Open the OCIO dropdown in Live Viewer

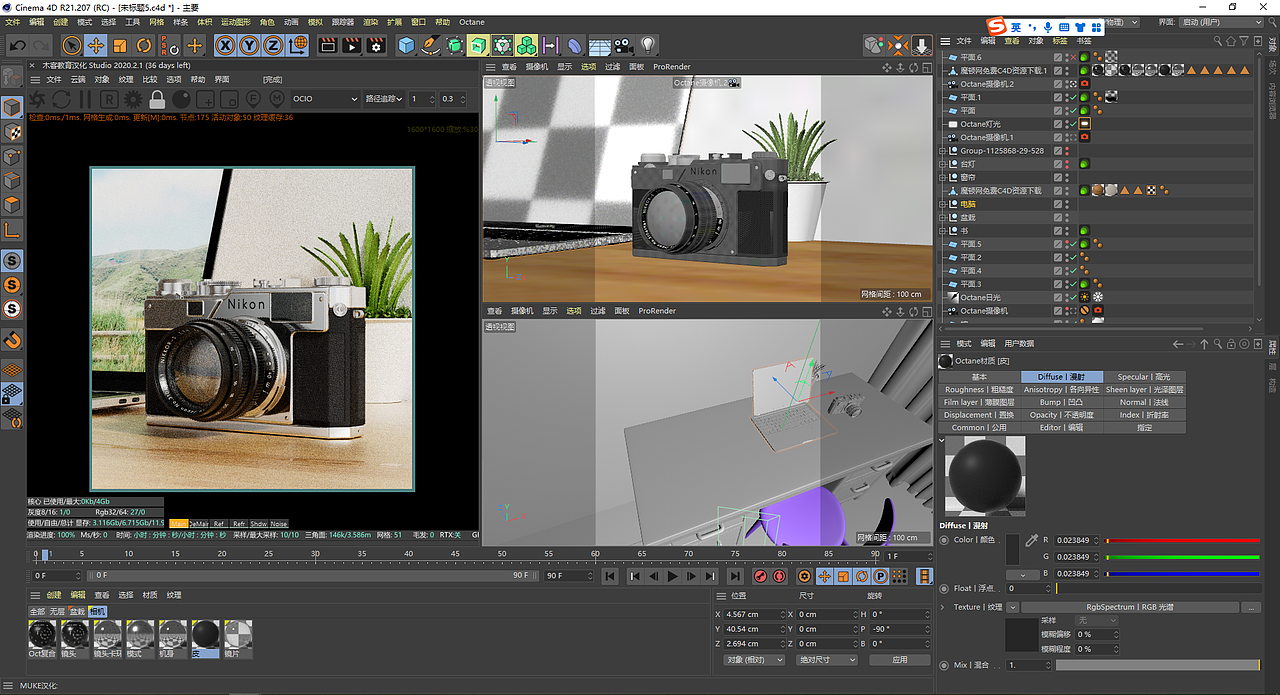pos(325,99)
